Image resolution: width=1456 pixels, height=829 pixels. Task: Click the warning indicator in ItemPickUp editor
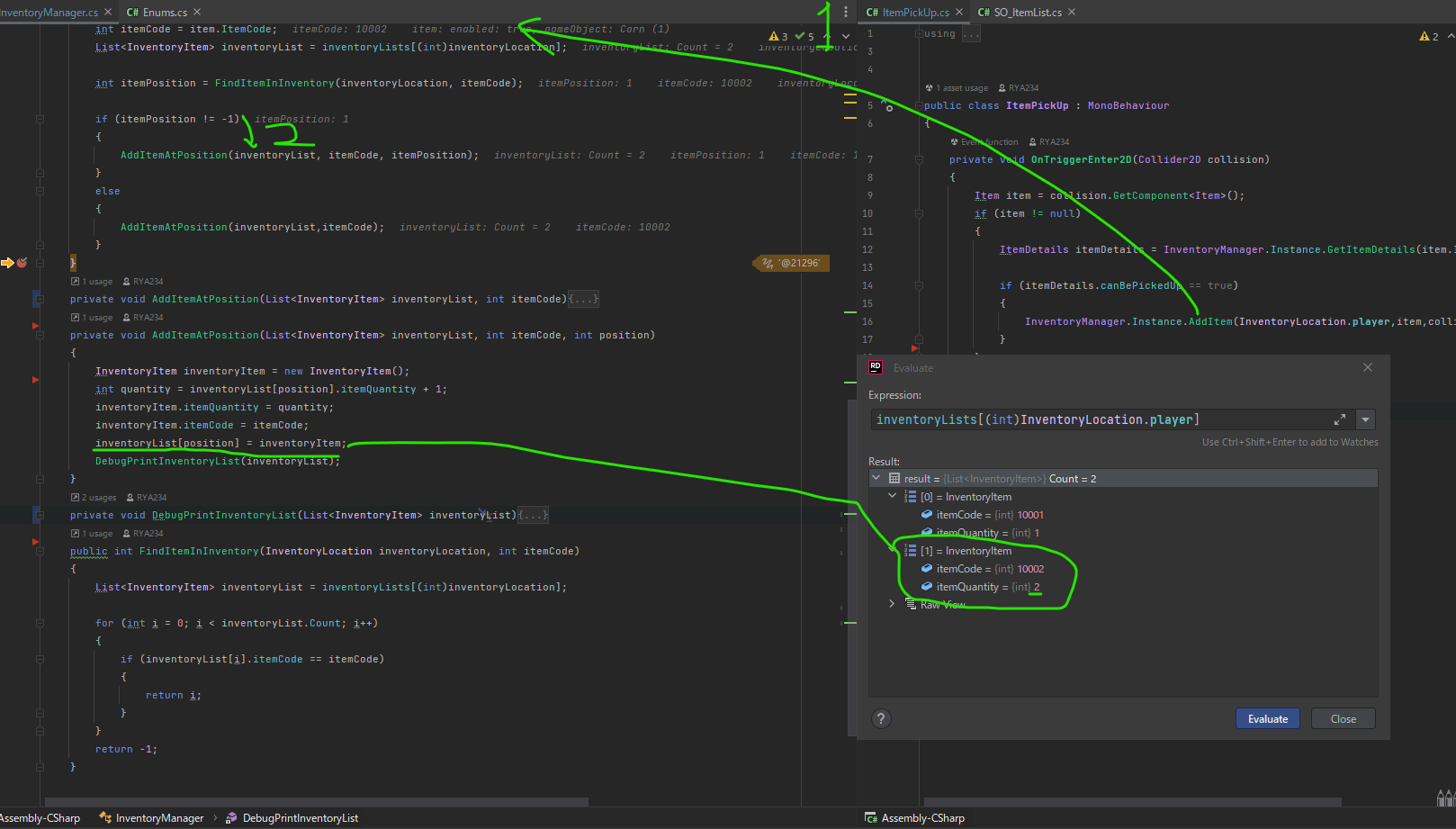point(1429,36)
